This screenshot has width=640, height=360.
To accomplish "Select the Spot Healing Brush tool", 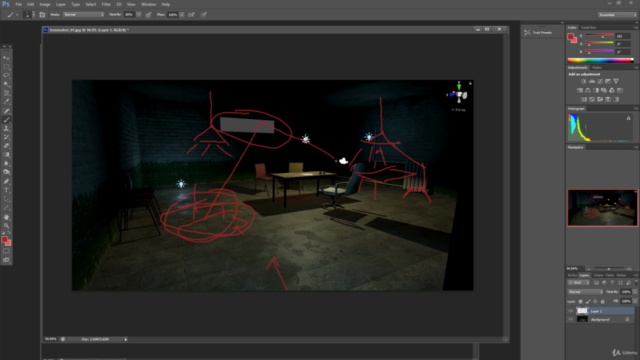I will click(x=6, y=111).
